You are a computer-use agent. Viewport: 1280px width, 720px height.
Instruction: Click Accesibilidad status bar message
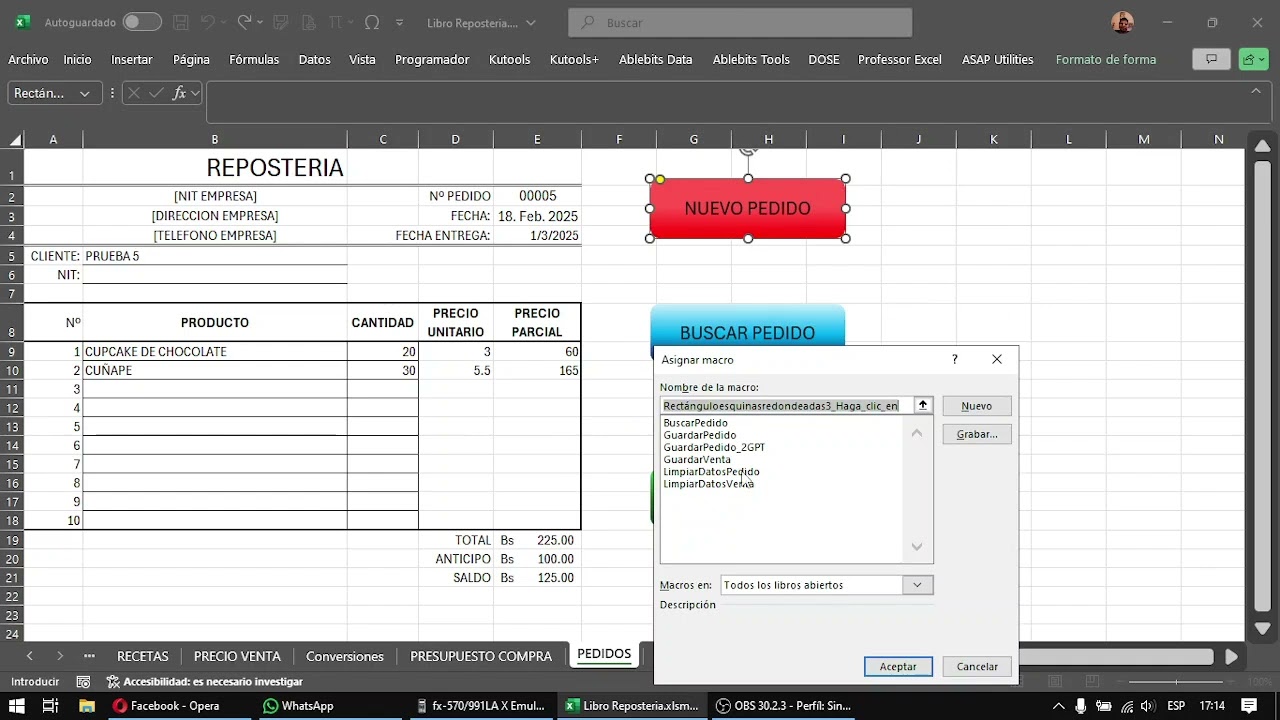(x=204, y=682)
